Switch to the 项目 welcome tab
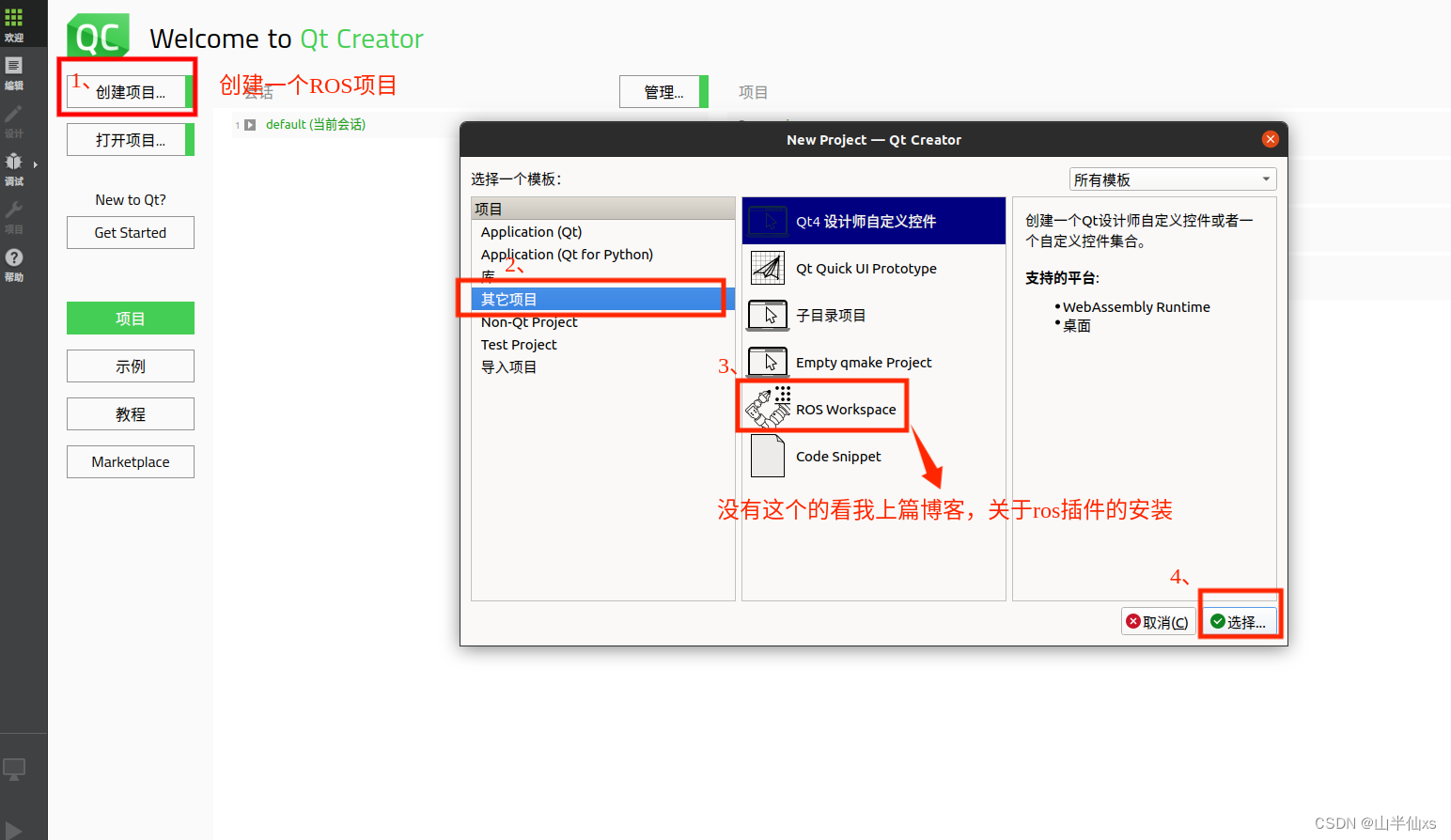Viewport: 1451px width, 840px height. [131, 319]
